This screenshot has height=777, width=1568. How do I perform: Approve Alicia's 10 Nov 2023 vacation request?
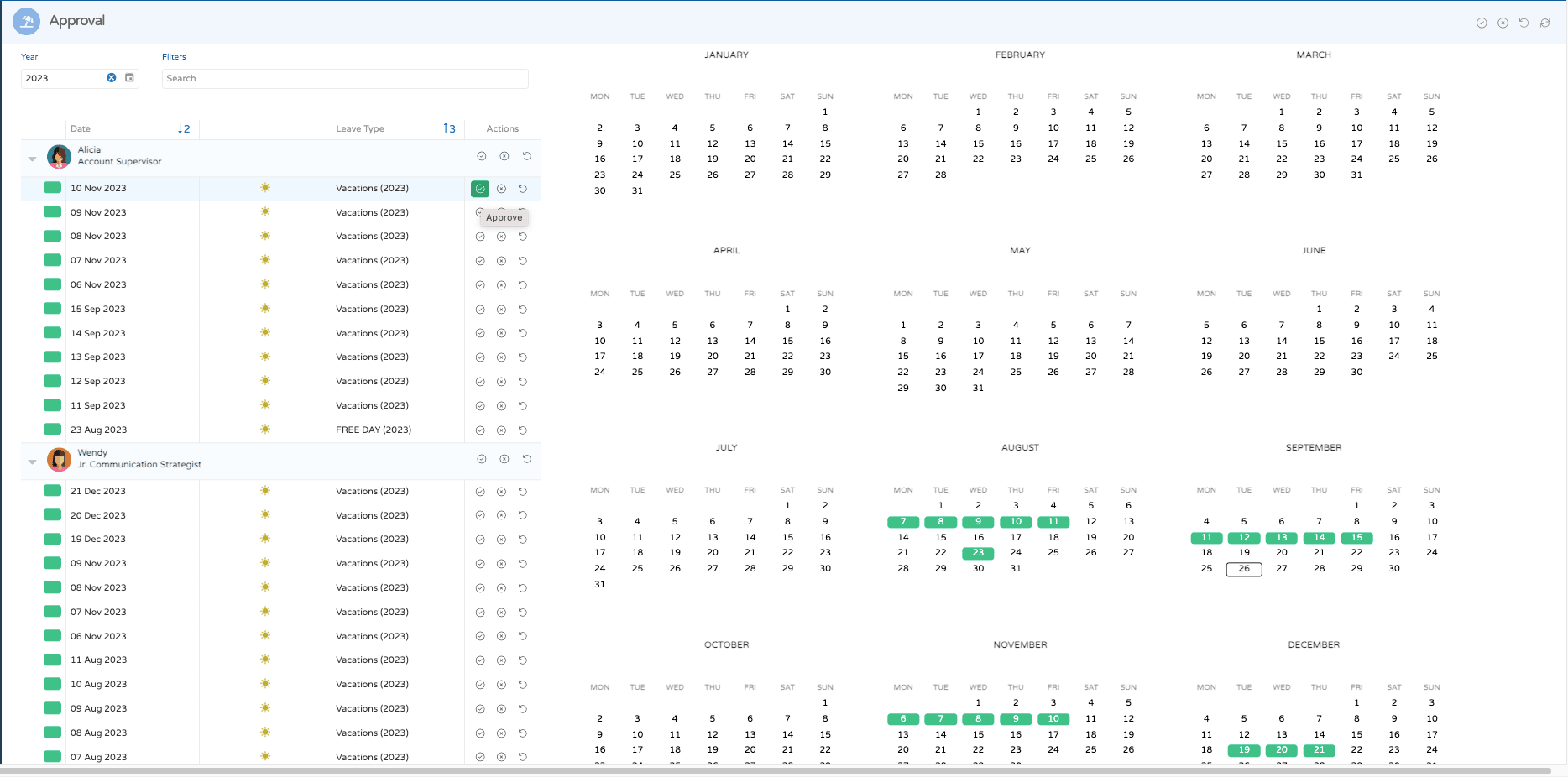[x=480, y=189]
